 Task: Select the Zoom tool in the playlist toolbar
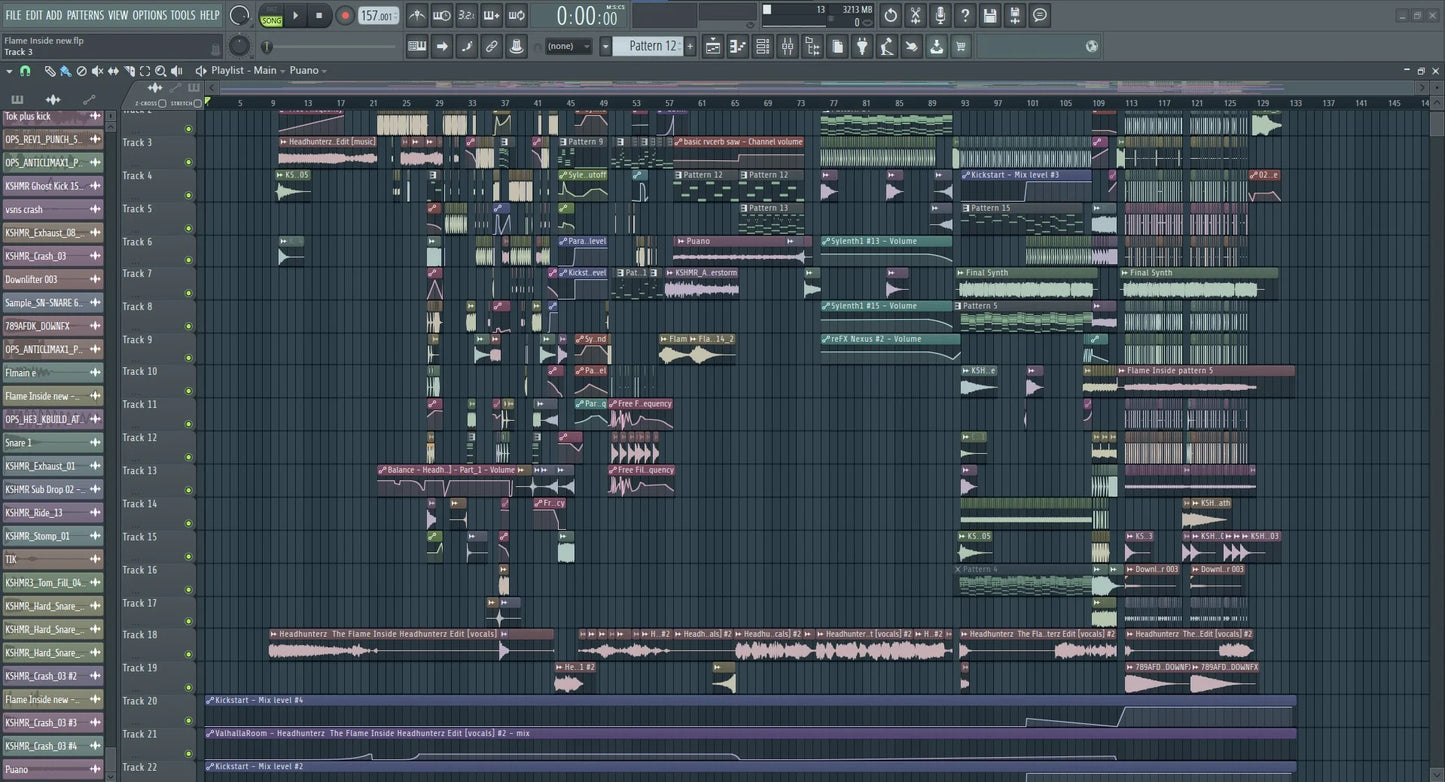(x=161, y=71)
